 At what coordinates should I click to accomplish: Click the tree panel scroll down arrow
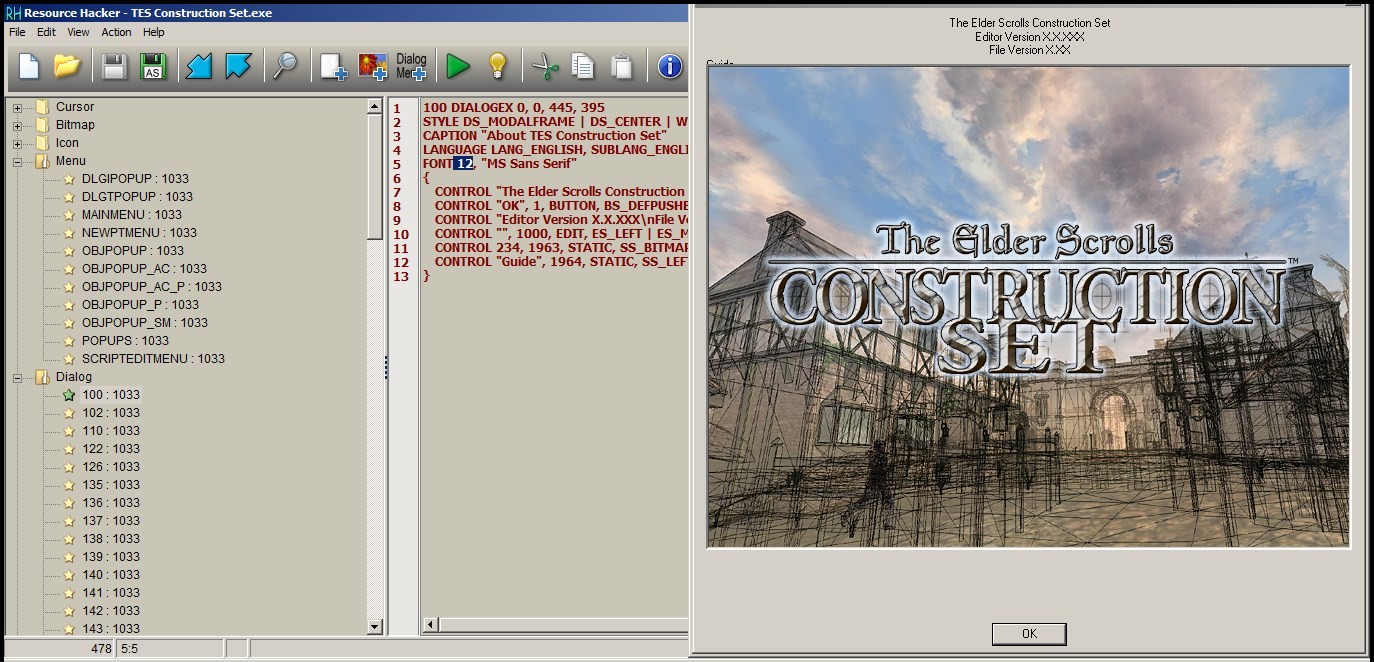coord(375,627)
